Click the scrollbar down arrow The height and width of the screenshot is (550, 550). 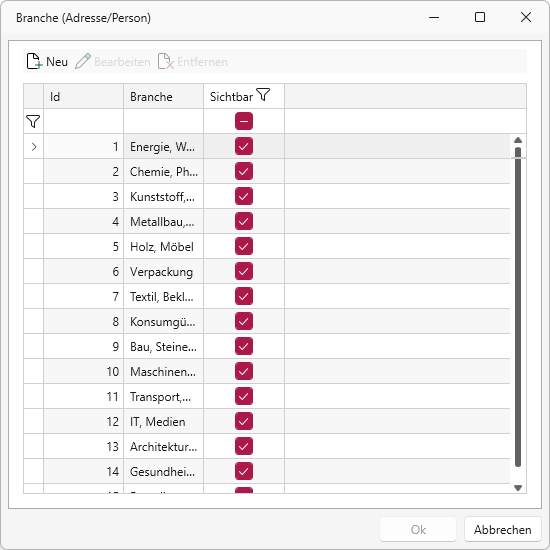coord(518,488)
